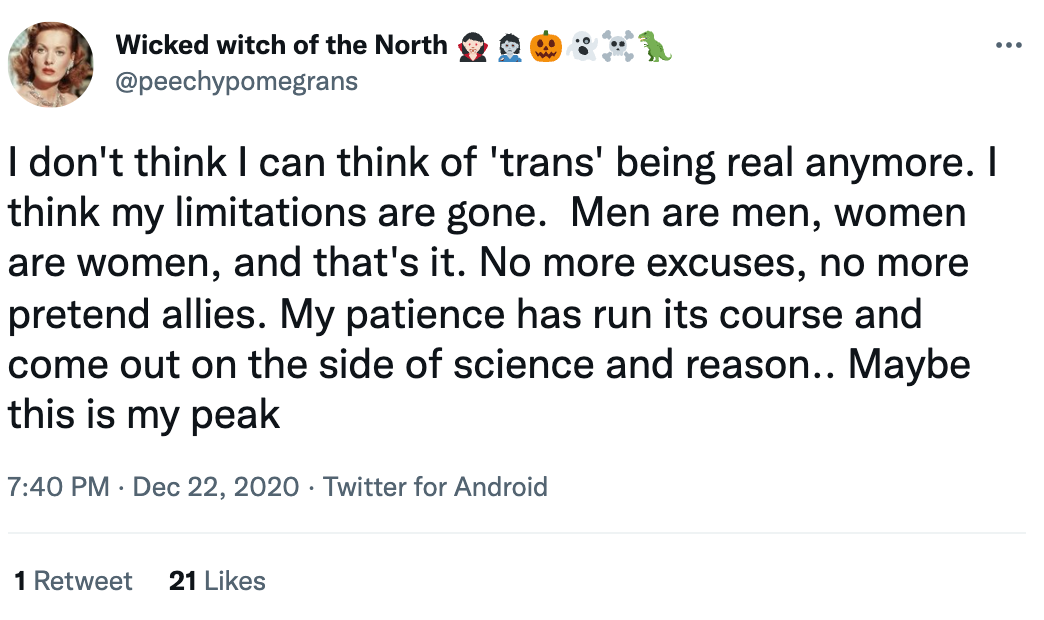View the 1 Retweet list
1044x620 pixels.
click(x=74, y=581)
